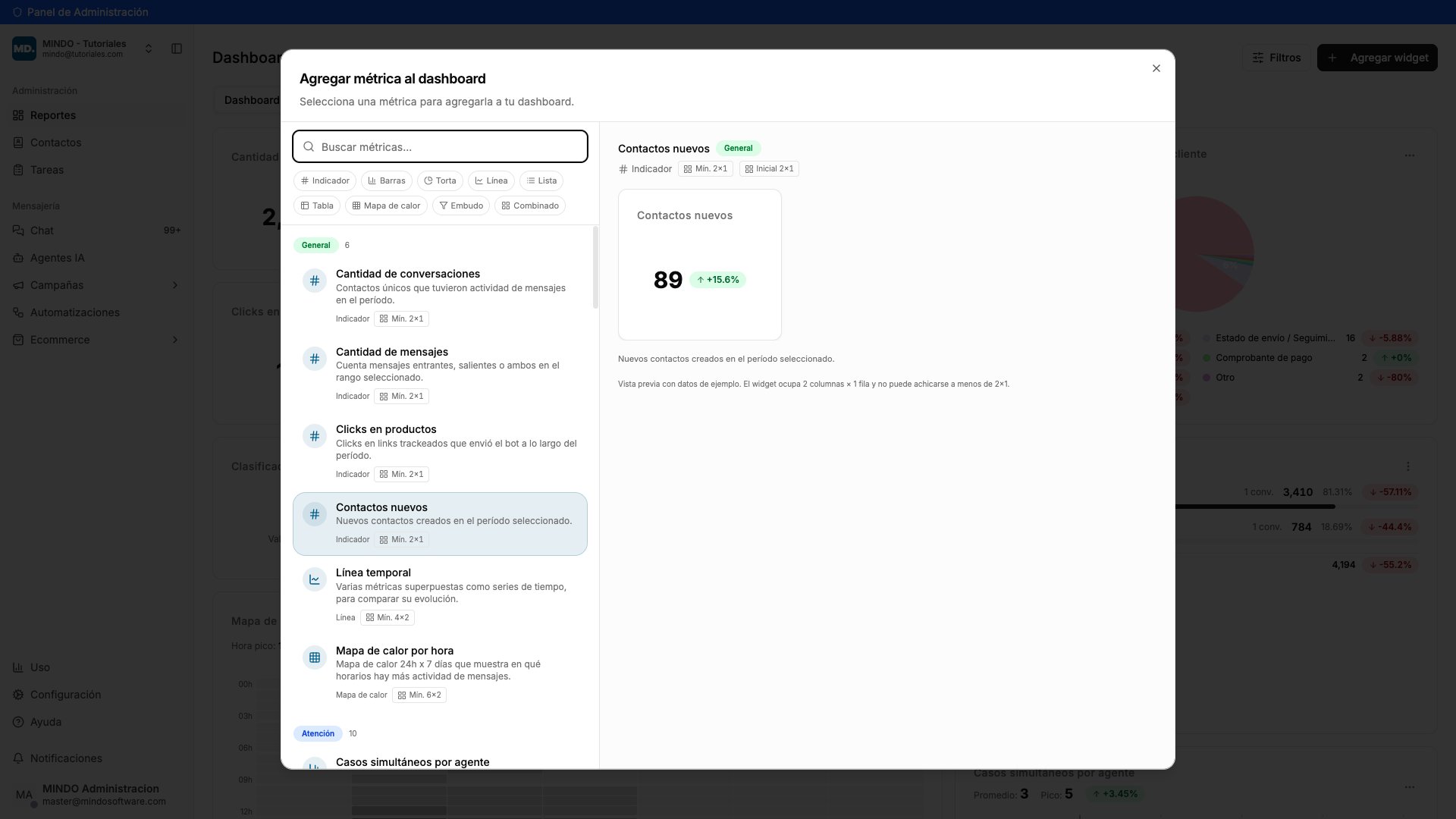
Task: Click the Uso bar chart icon
Action: click(x=18, y=667)
